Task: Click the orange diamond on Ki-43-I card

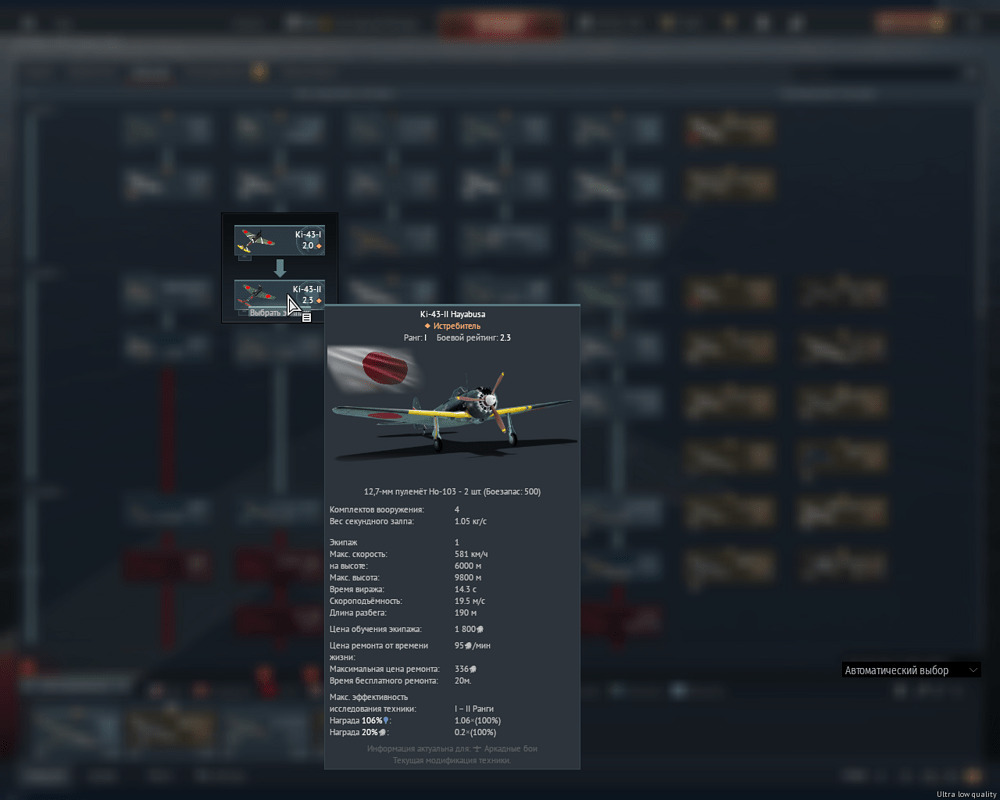Action: coord(319,246)
